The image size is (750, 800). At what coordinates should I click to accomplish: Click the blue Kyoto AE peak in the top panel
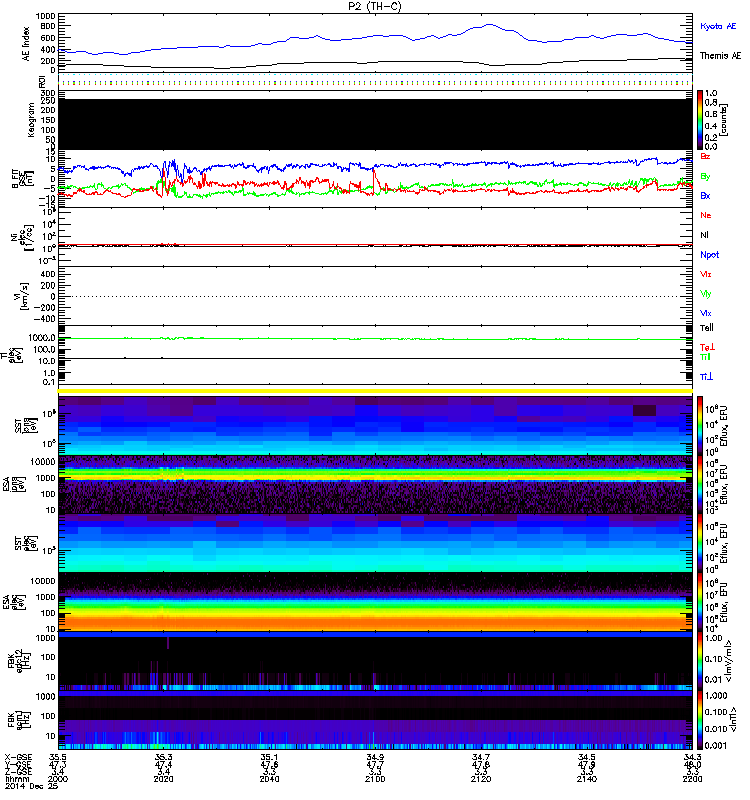coord(489,25)
